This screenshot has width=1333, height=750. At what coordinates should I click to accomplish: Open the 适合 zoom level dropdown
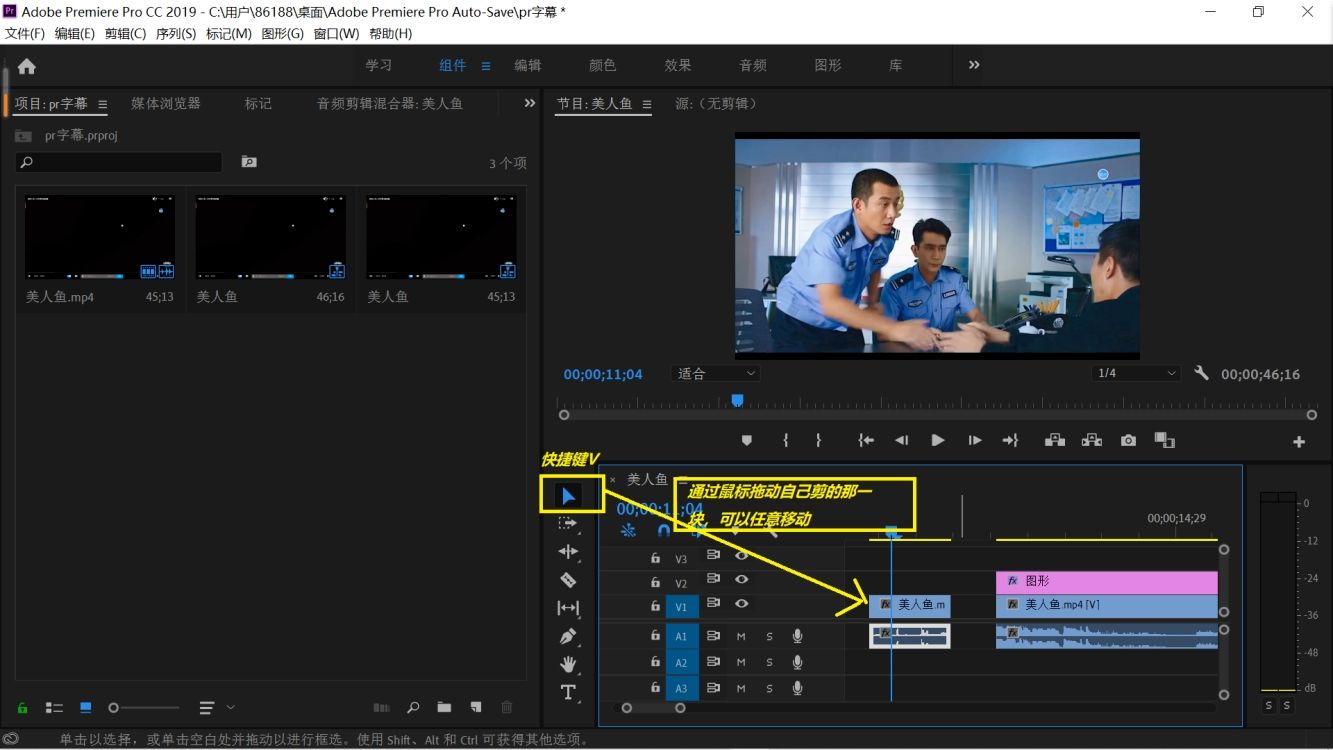(x=715, y=373)
